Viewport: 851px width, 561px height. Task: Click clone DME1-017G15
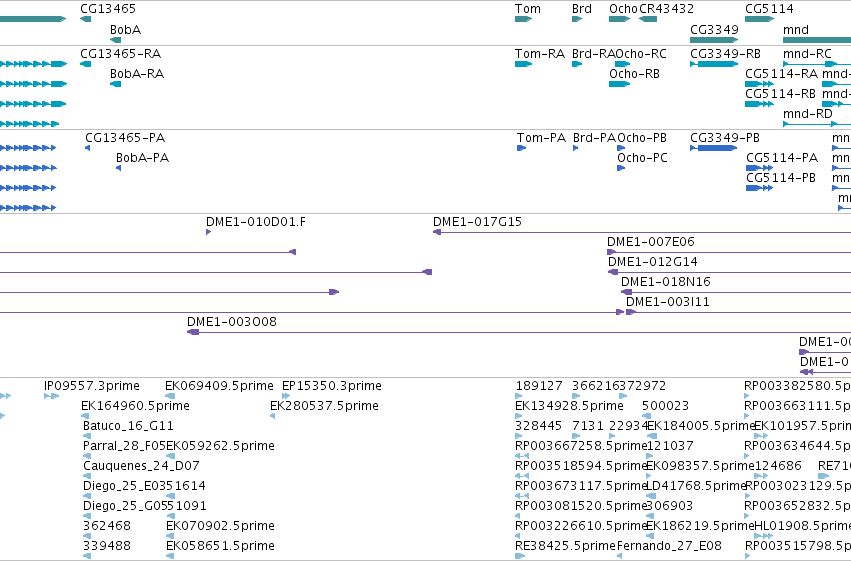[477, 222]
